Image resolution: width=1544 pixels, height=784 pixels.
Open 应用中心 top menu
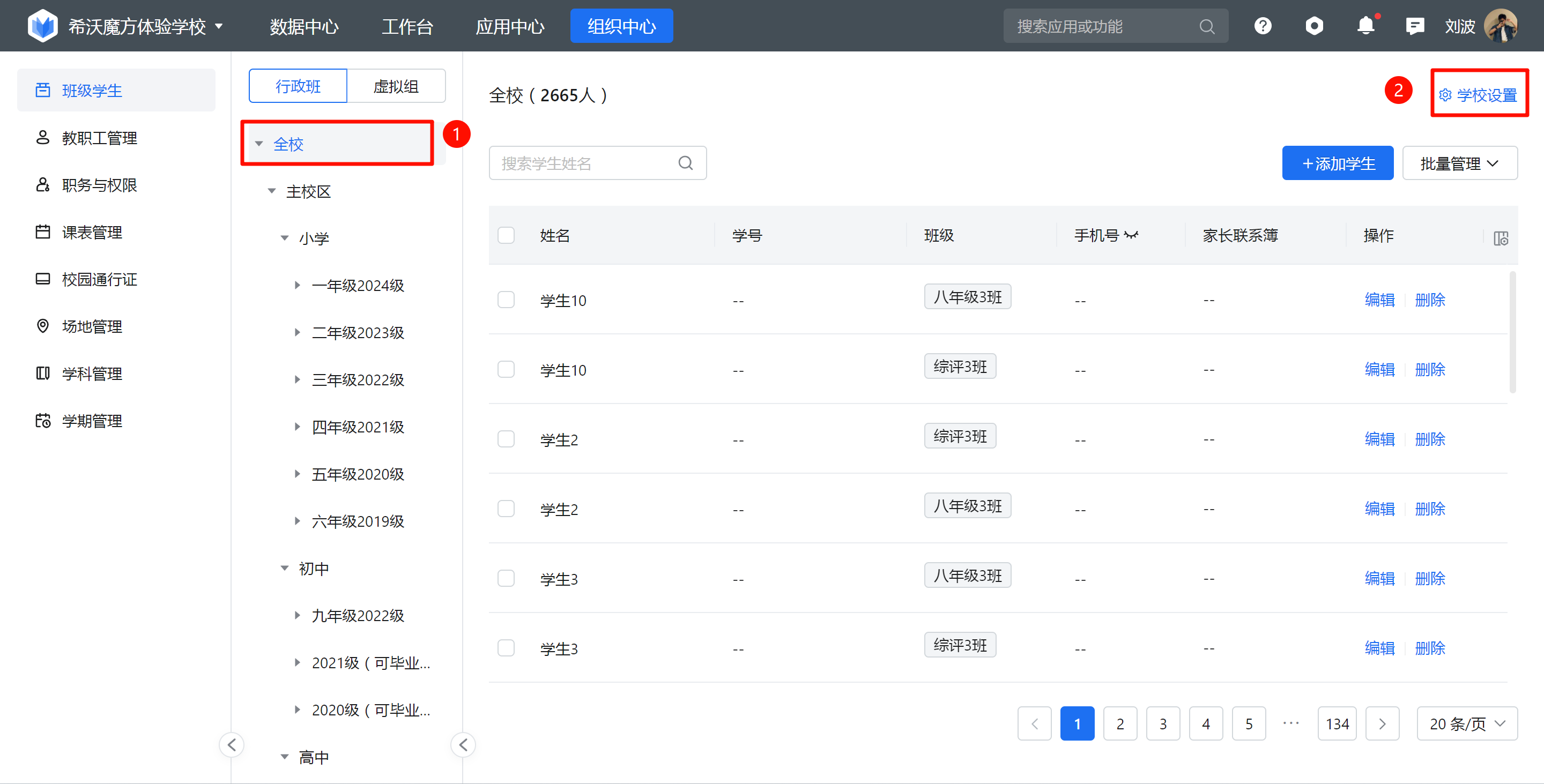[510, 26]
